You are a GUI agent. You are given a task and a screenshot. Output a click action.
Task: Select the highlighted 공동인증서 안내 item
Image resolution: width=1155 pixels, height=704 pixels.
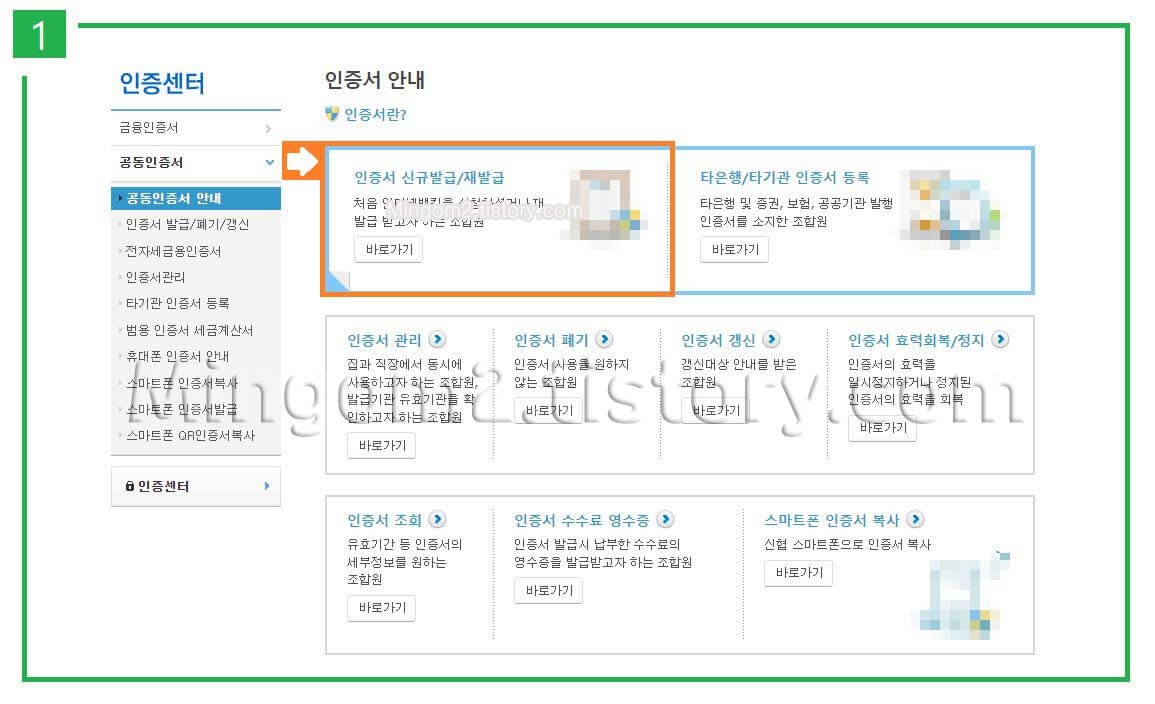click(x=175, y=199)
